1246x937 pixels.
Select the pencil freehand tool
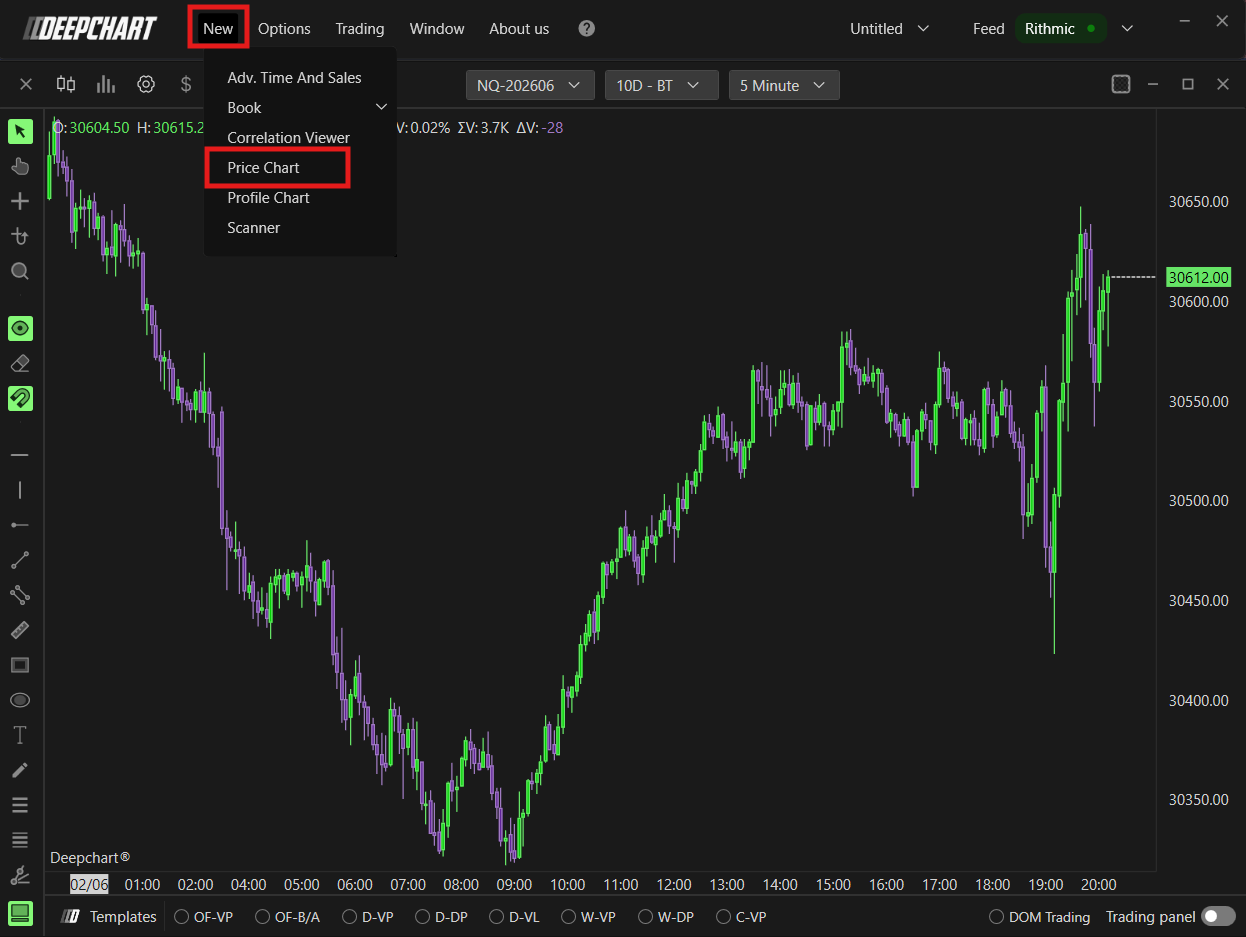(x=20, y=770)
